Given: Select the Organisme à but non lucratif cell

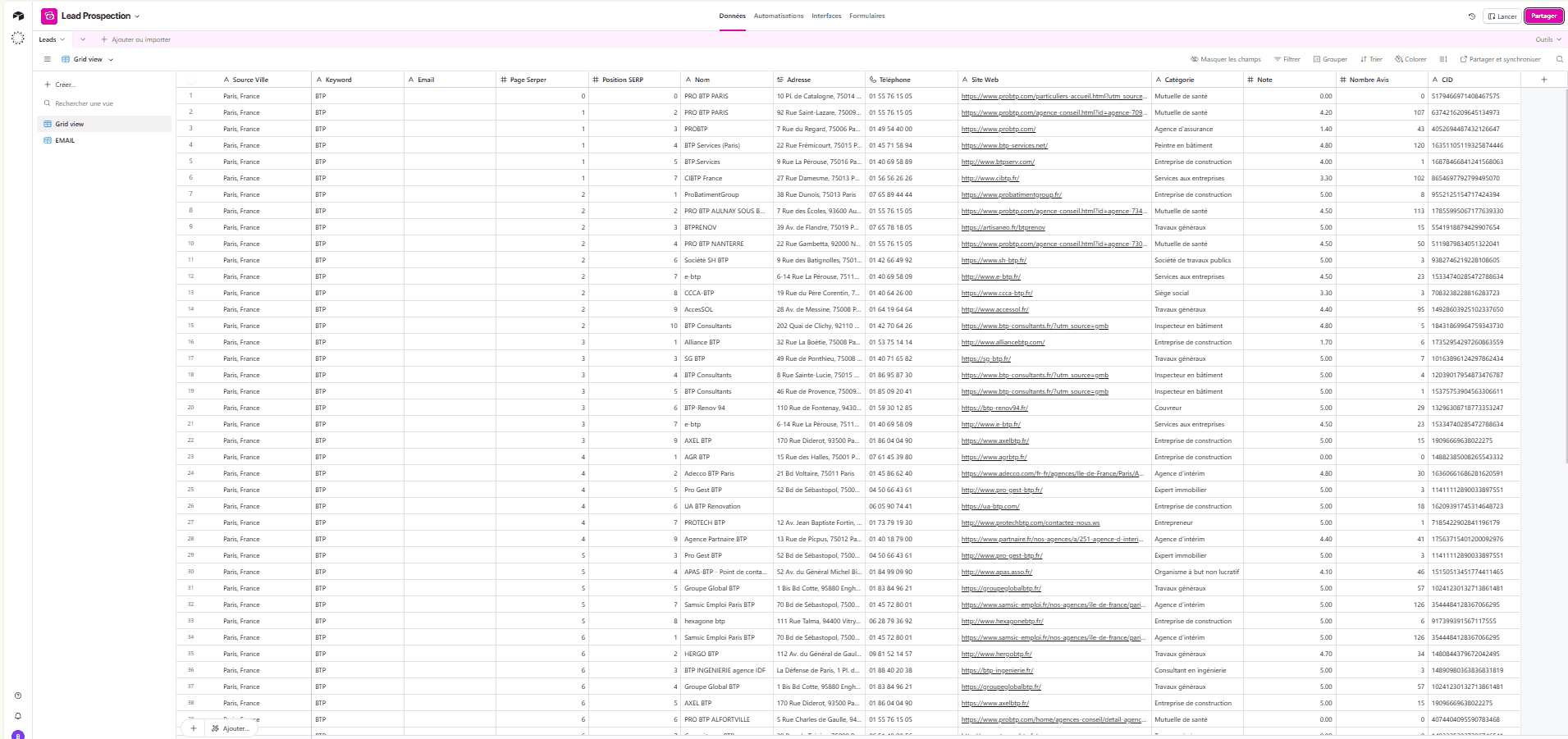Looking at the screenshot, I should coord(1197,572).
